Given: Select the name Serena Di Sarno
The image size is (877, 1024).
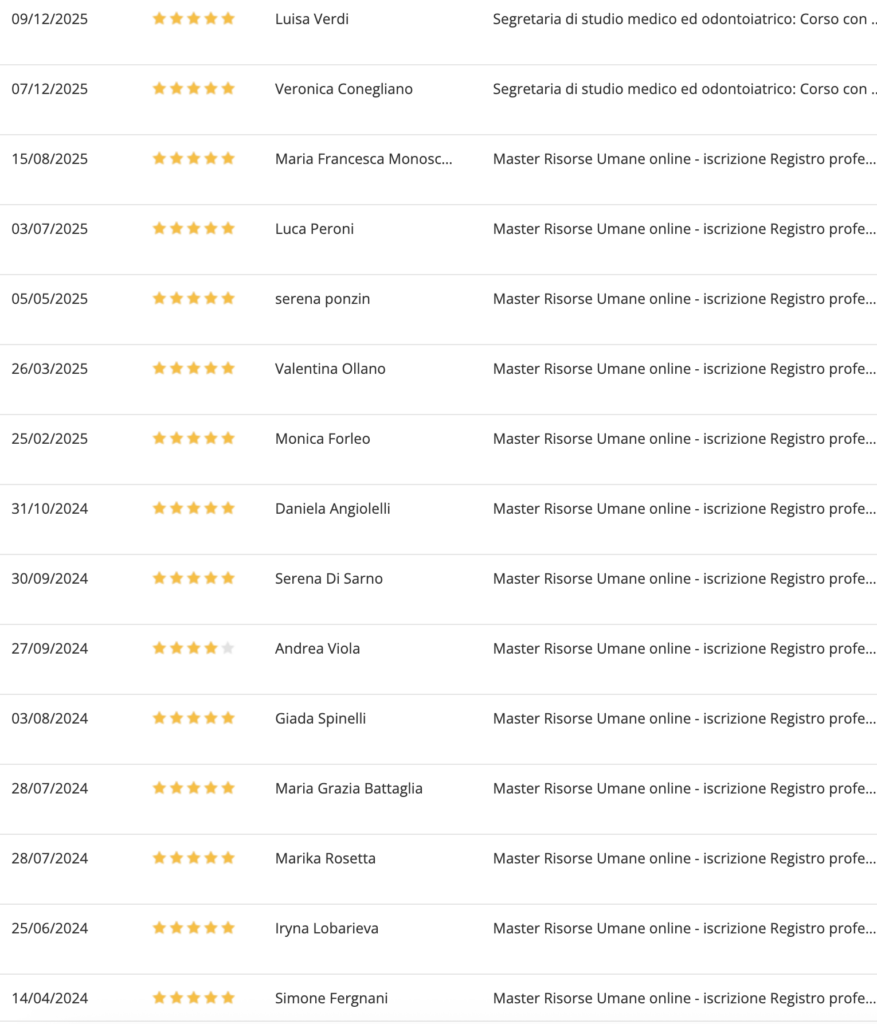Looking at the screenshot, I should [328, 579].
